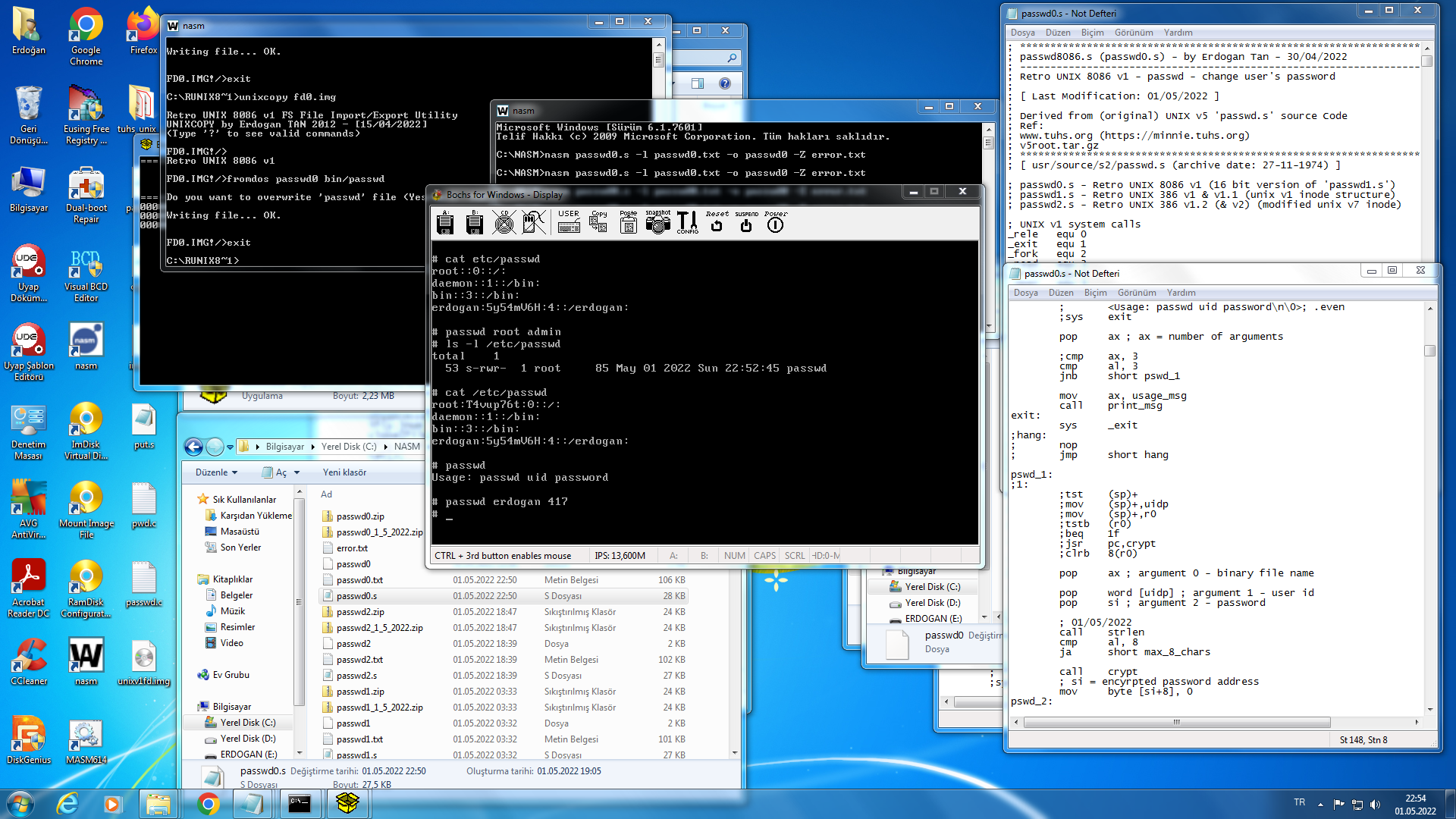Click Explorer back navigation arrow button
The height and width of the screenshot is (819, 1456).
click(194, 447)
